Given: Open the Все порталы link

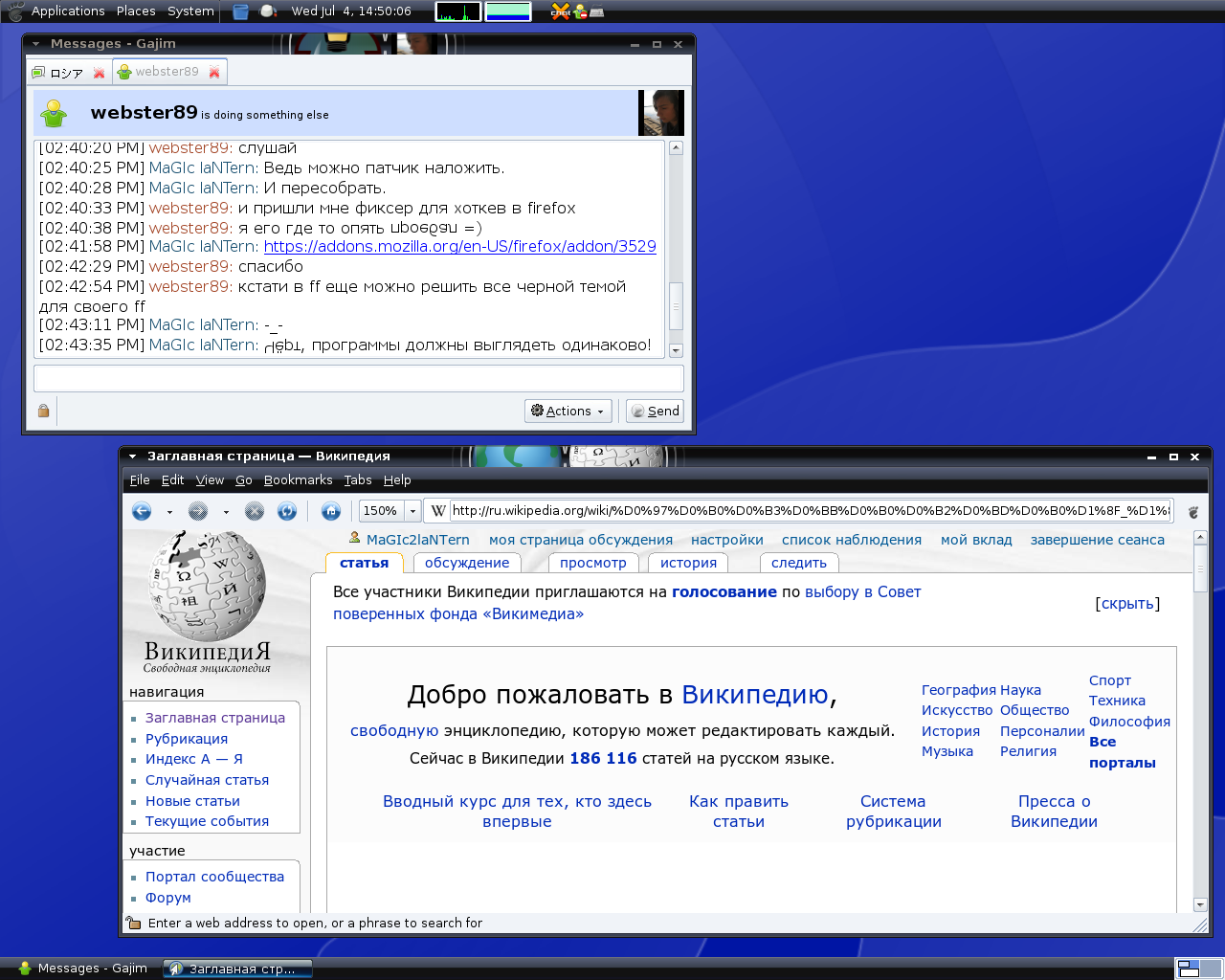Looking at the screenshot, I should 1123,752.
